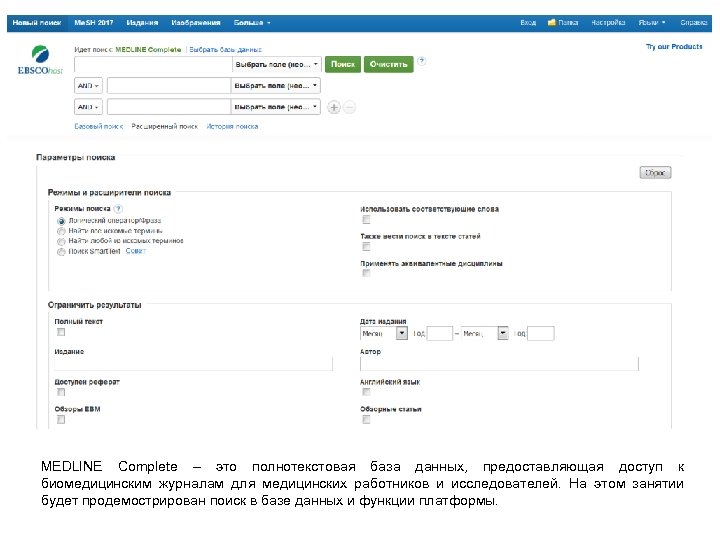Image resolution: width=720 pixels, height=540 pixels.
Task: Click the Выбрать базы данных link
Action: pos(225,50)
